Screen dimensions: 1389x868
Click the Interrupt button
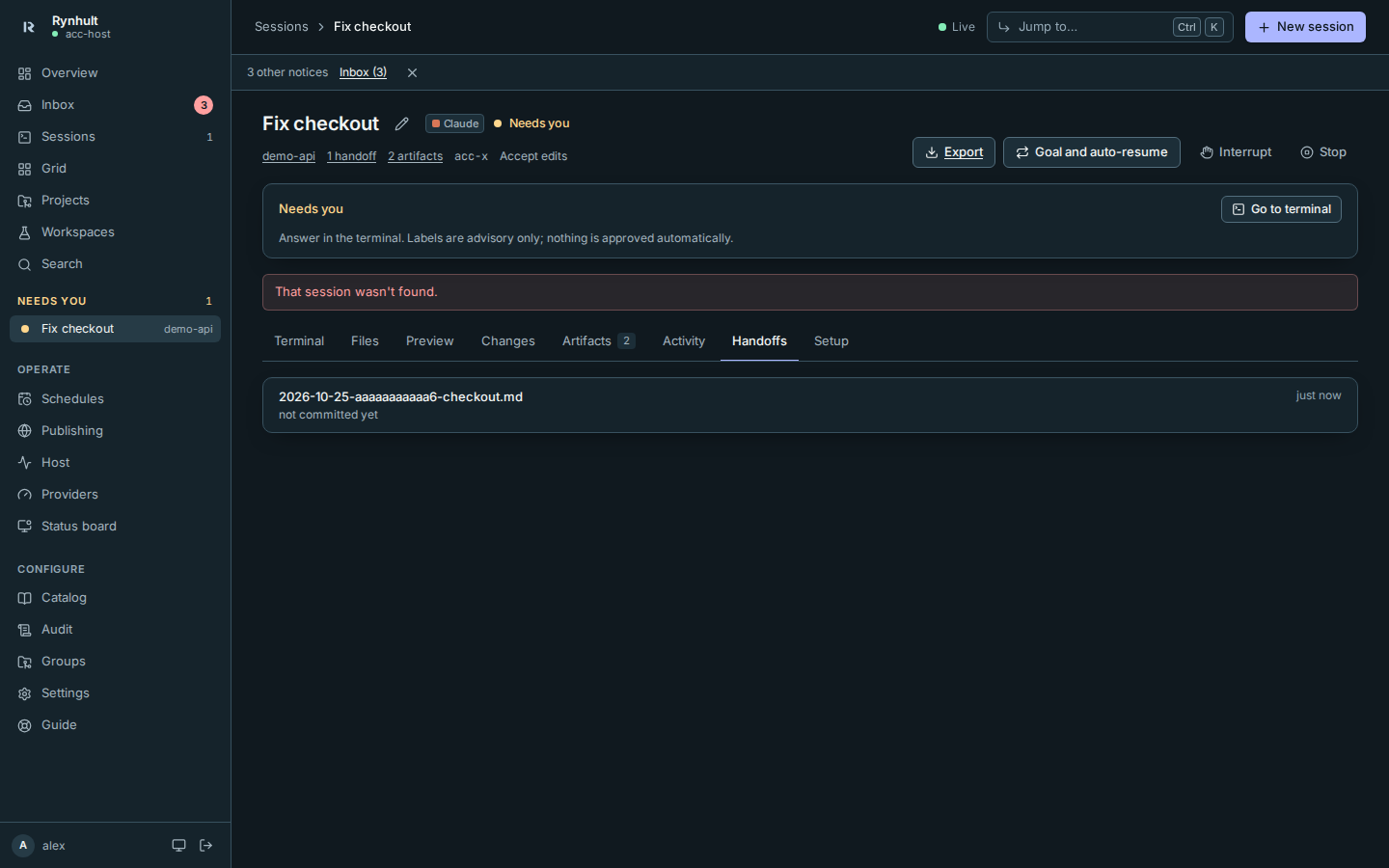click(1236, 152)
